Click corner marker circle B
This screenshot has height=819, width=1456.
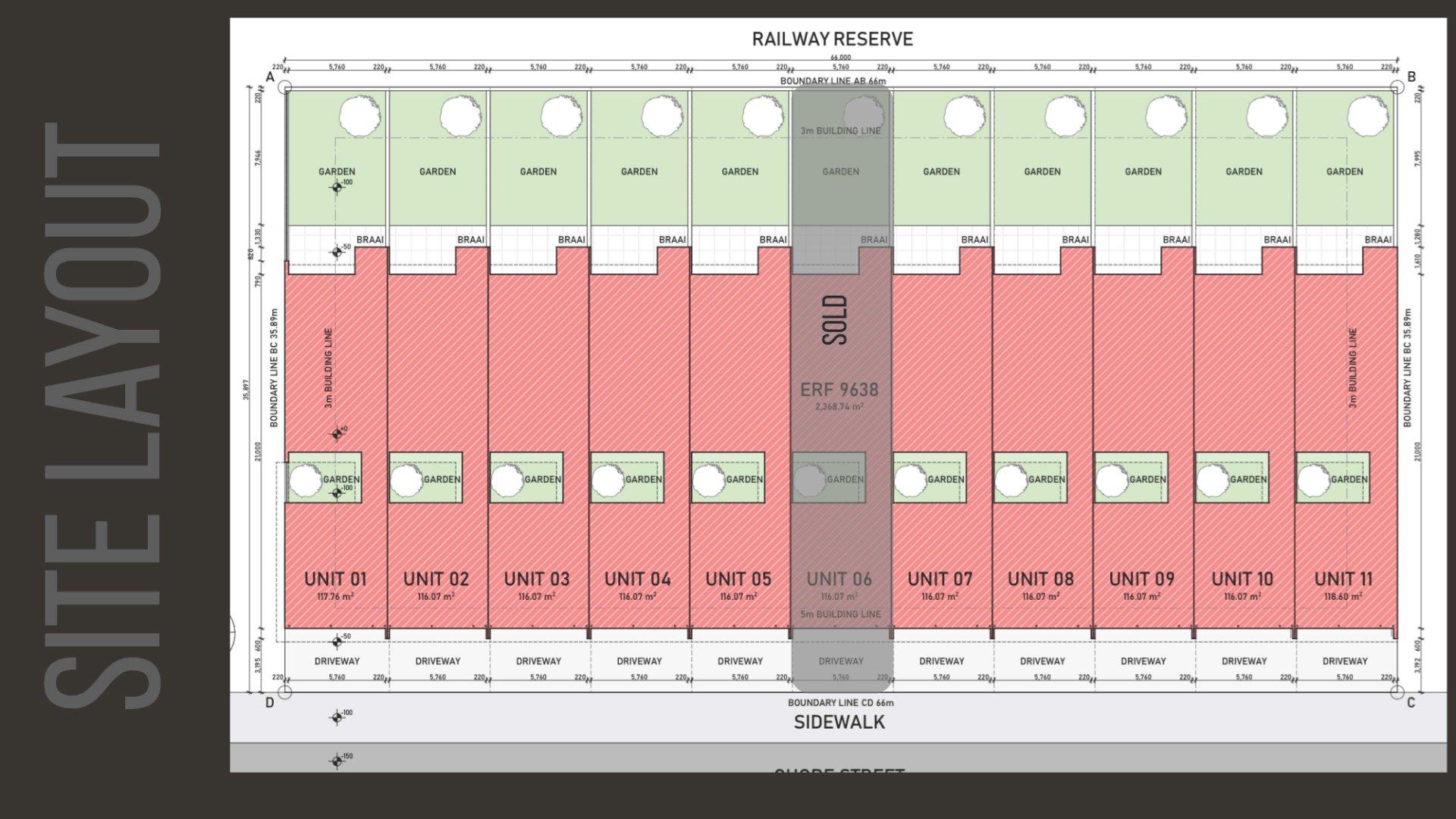pyautogui.click(x=1398, y=88)
